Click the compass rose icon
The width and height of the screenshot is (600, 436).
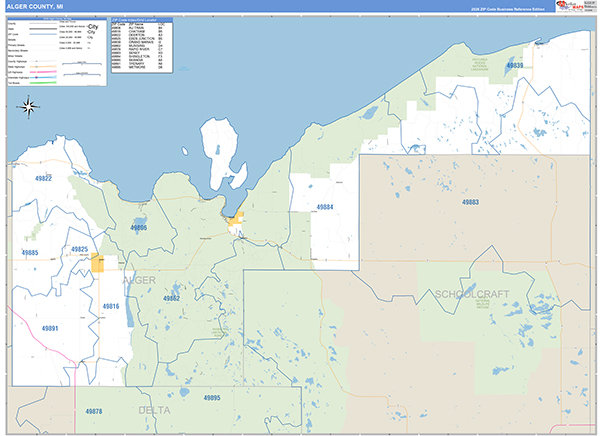(29, 107)
